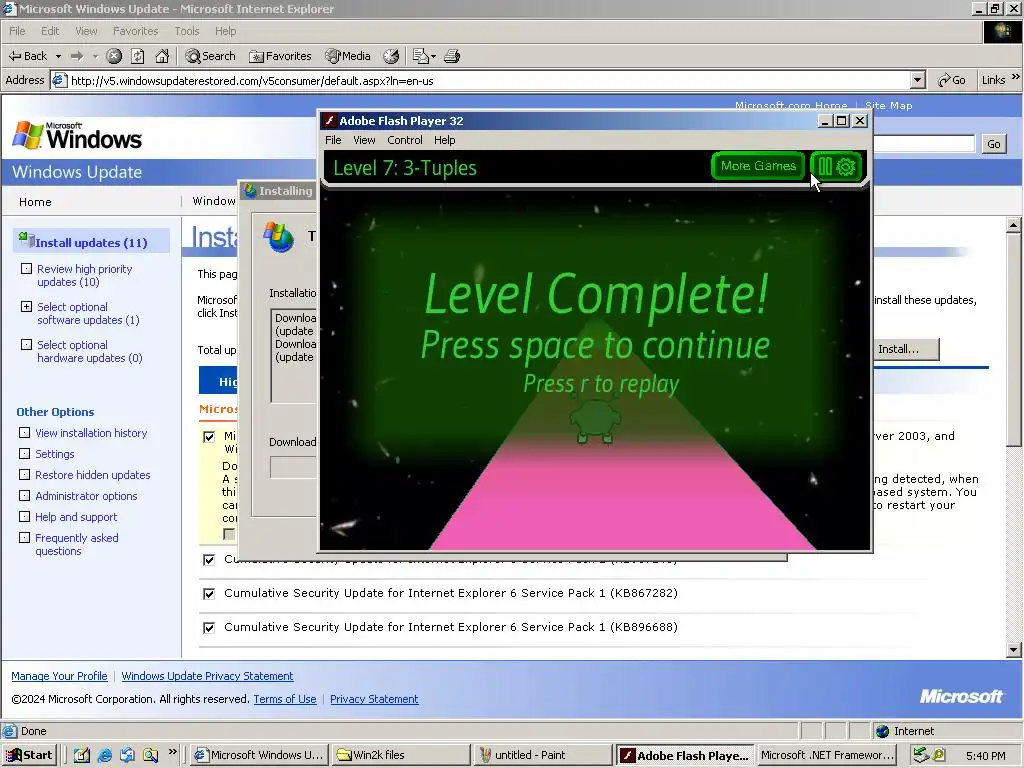Open Manage Your Profile link

tap(59, 676)
